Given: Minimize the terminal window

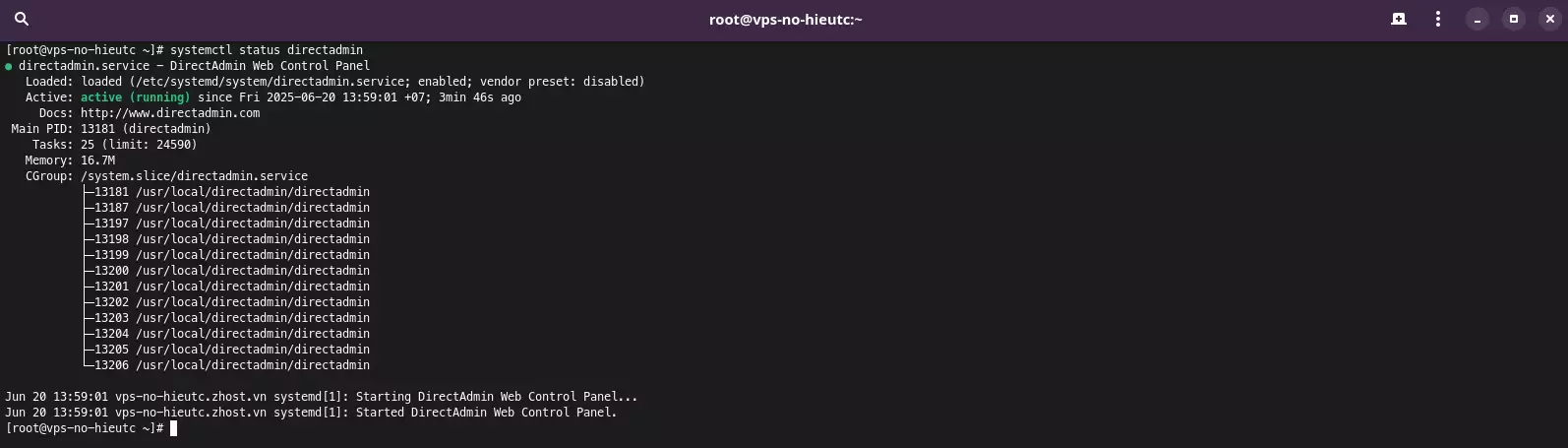Looking at the screenshot, I should (x=1478, y=19).
